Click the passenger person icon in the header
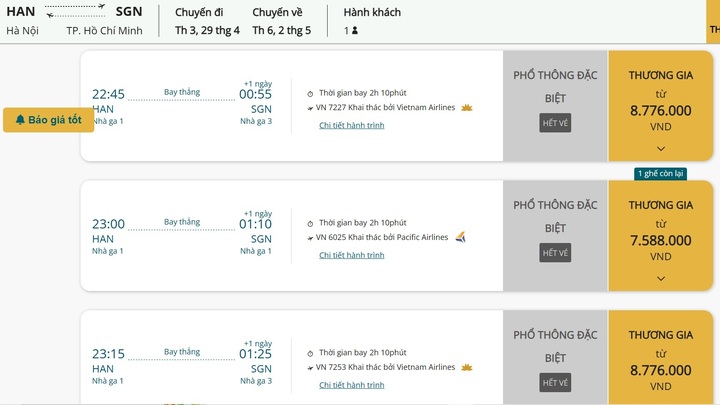 355,31
